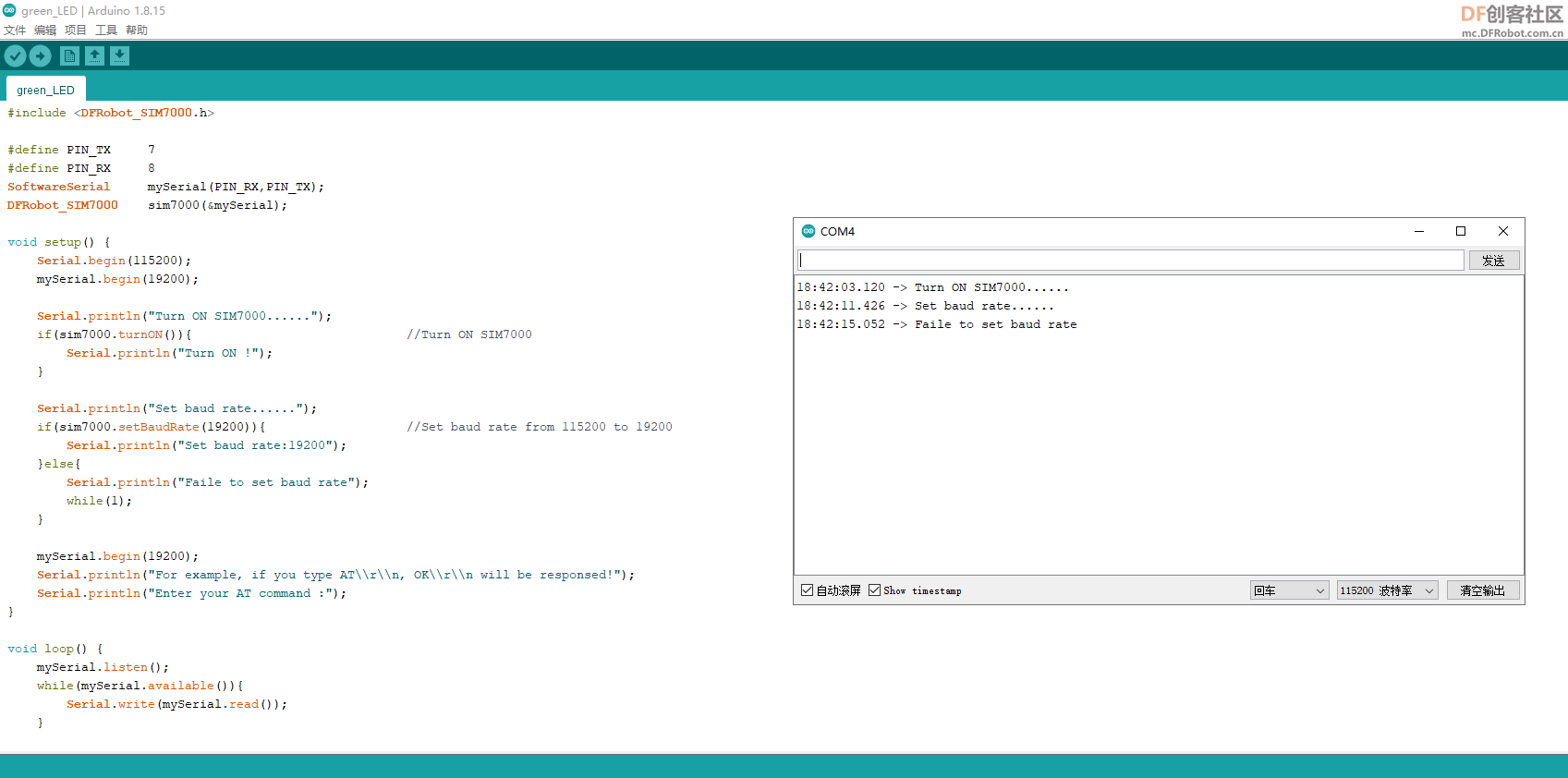Click the 'DFRobot_SIM7000 sim7000(&mySerial);' line
Screen dimensions: 1568x778
[148, 205]
